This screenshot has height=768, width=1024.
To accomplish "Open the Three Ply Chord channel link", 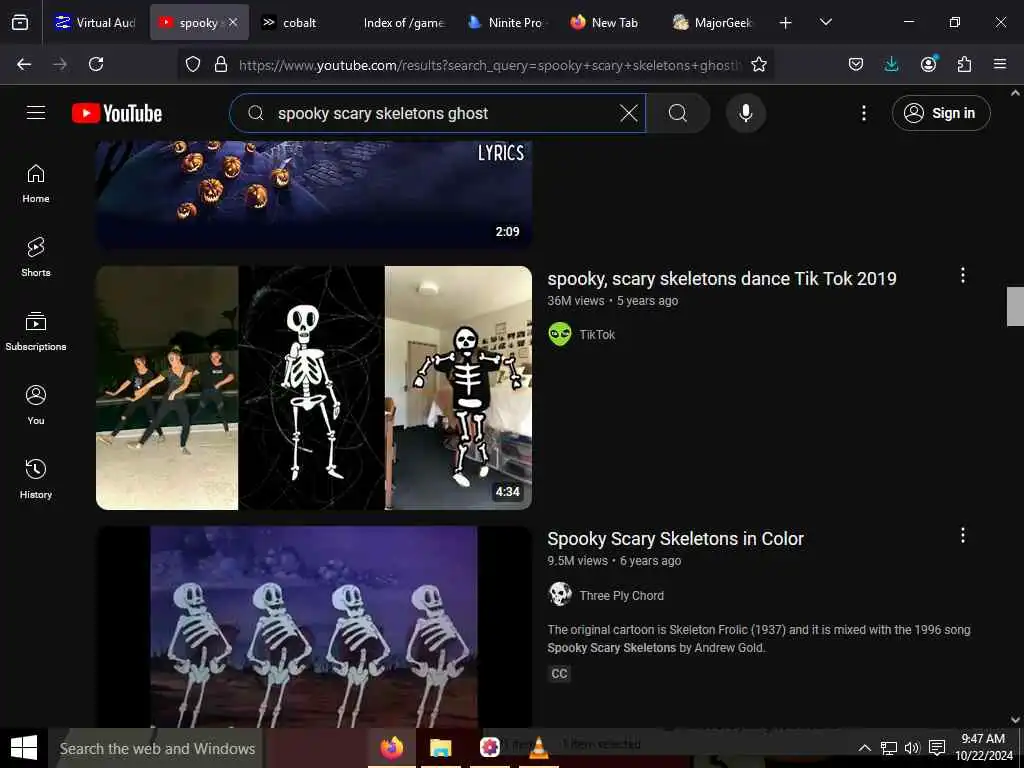I will 621,596.
